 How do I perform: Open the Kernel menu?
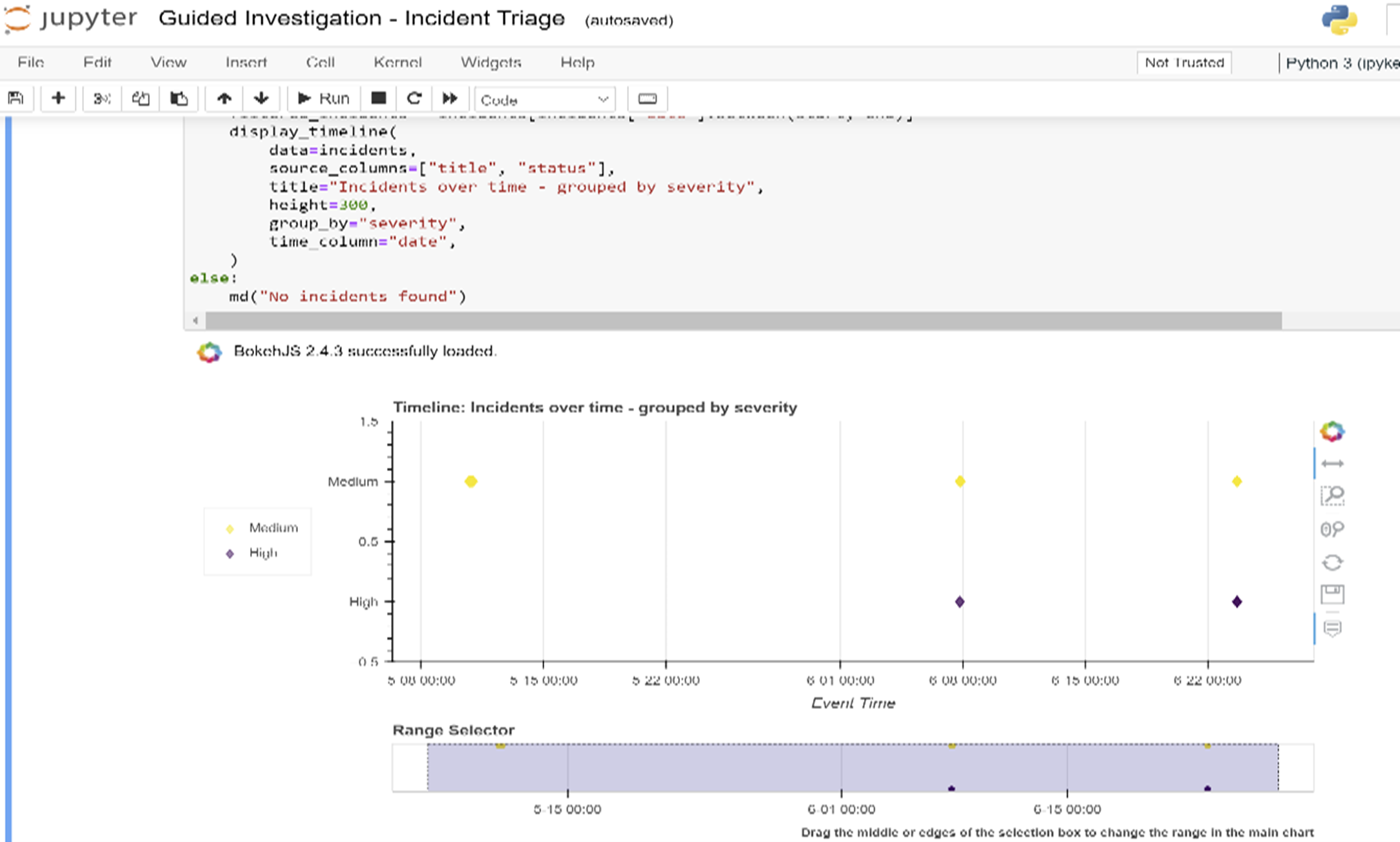tap(398, 62)
